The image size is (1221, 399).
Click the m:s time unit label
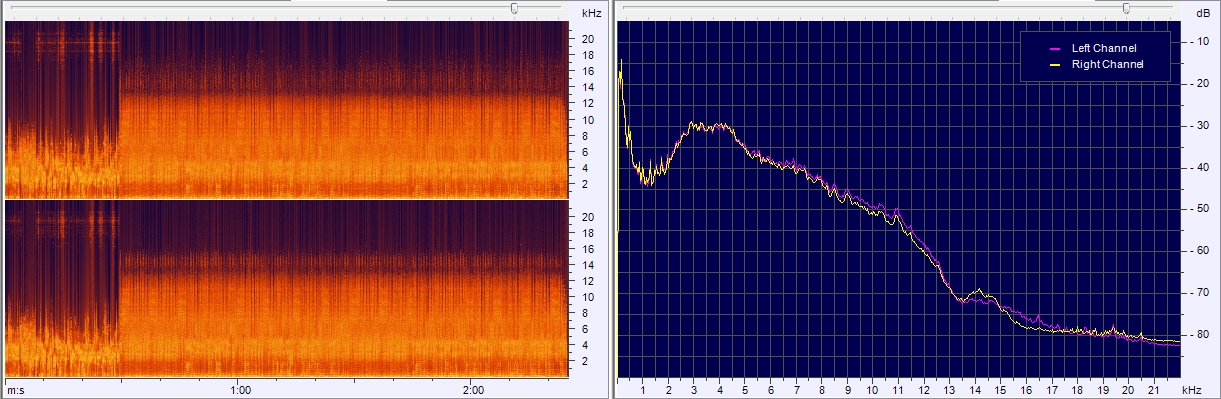(15, 390)
